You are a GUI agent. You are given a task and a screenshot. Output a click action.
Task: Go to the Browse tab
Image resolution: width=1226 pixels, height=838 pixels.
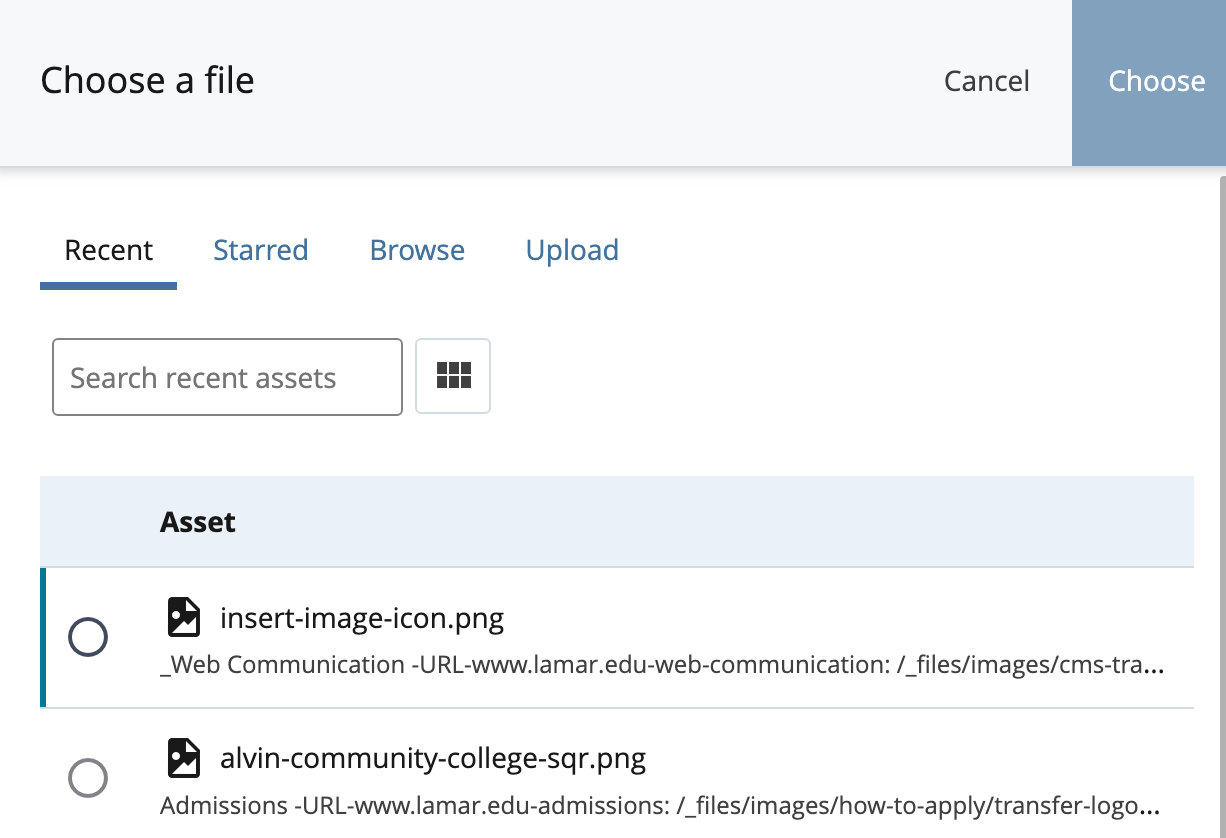[x=417, y=250]
